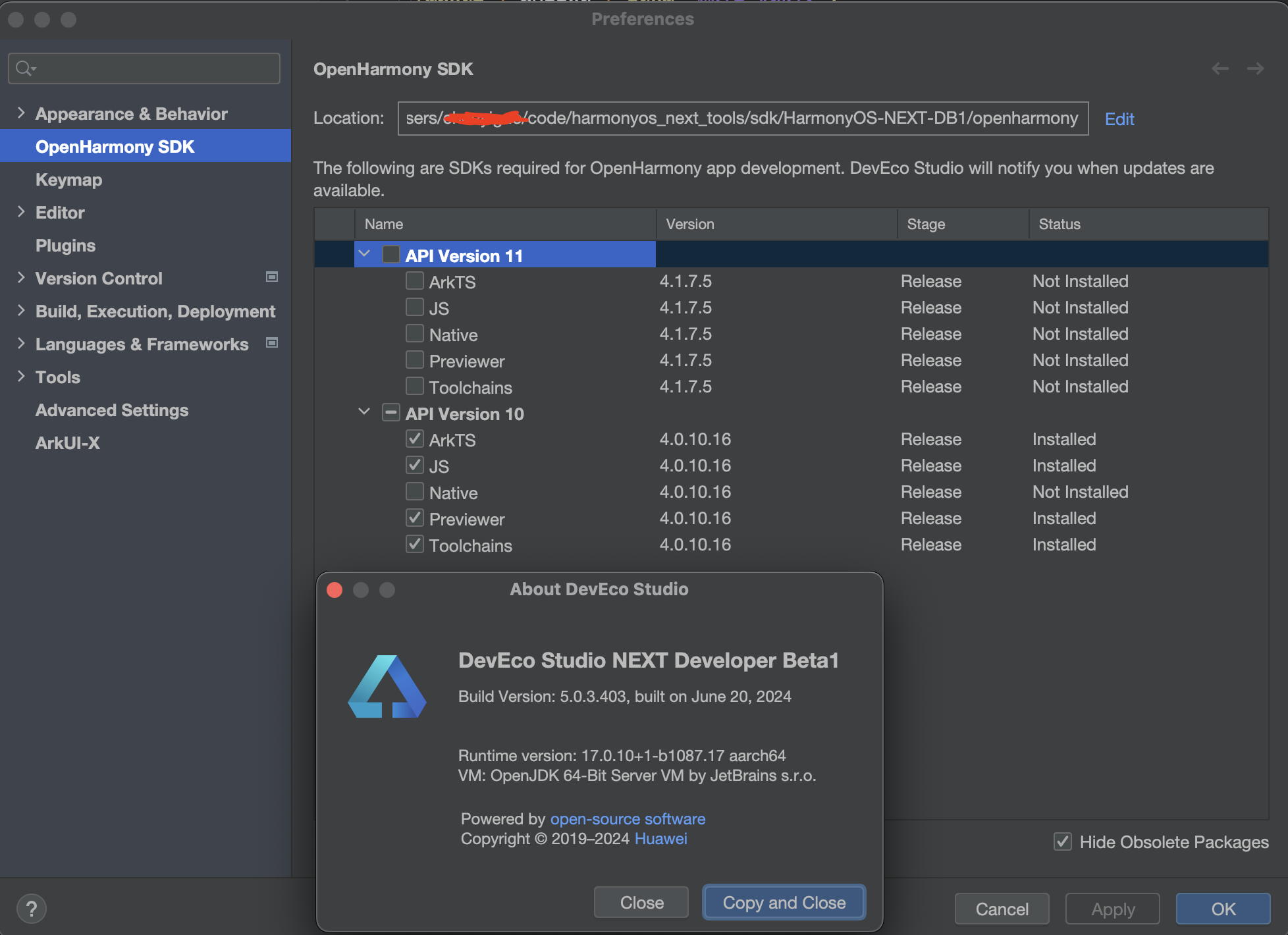Screen dimensions: 1288x935
Task: Sort table by Version column header
Action: 777,224
